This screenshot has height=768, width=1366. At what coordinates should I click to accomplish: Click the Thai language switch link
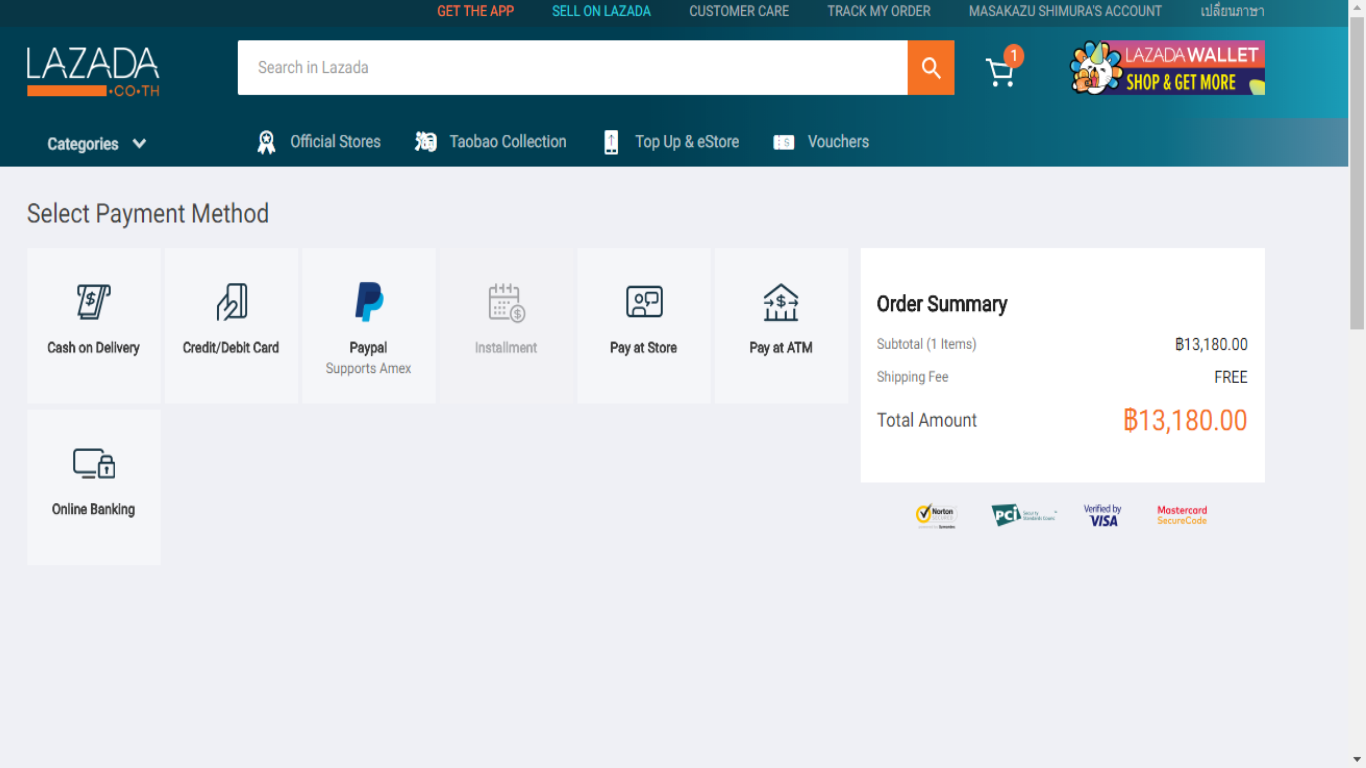pyautogui.click(x=1232, y=11)
